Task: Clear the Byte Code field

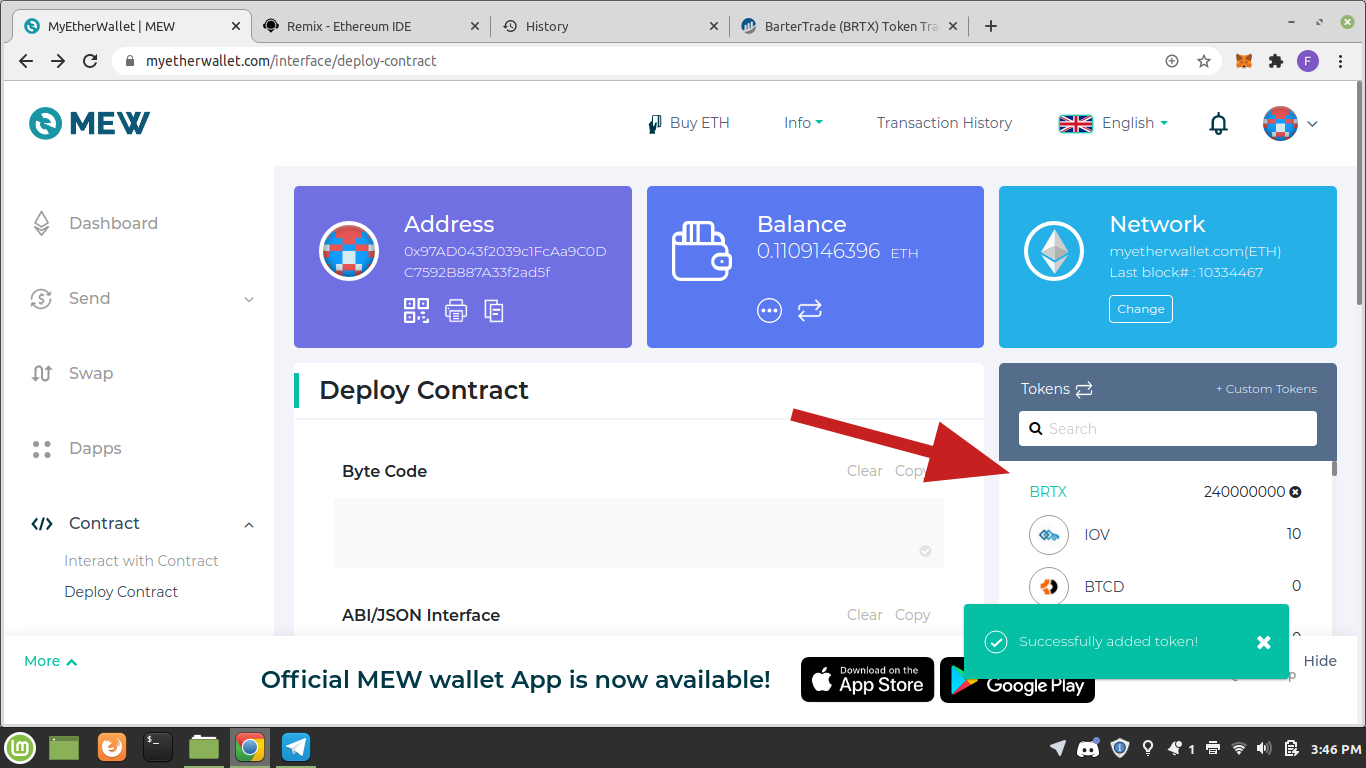Action: coord(864,471)
